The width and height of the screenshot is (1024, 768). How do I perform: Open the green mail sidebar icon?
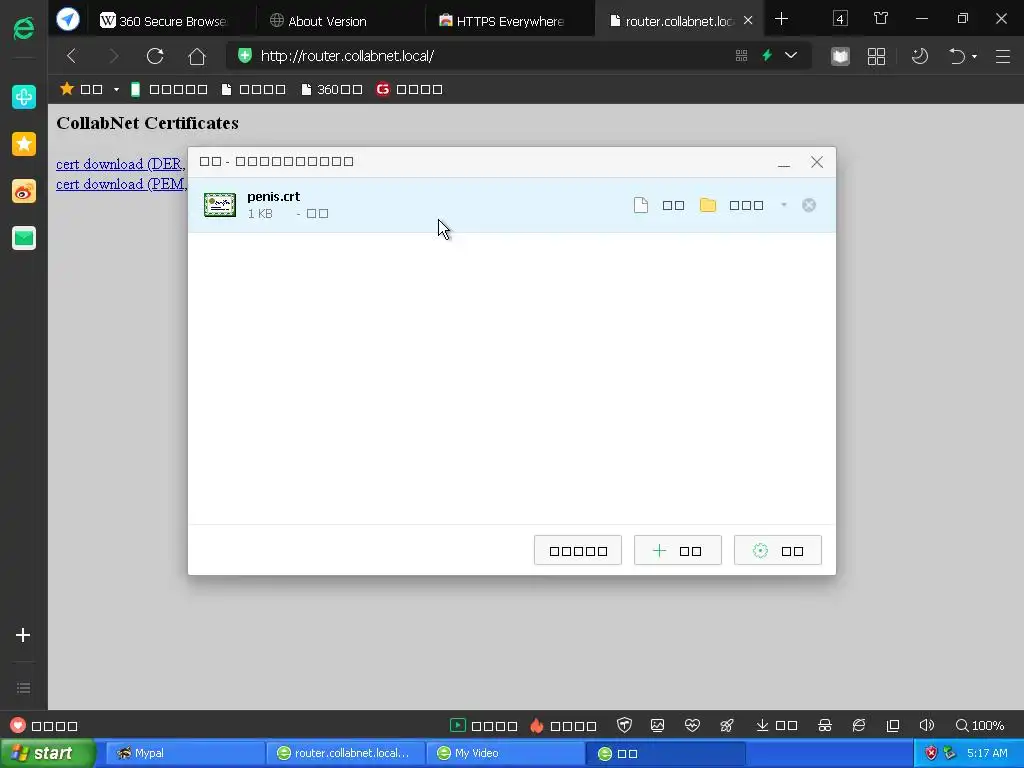tap(24, 238)
